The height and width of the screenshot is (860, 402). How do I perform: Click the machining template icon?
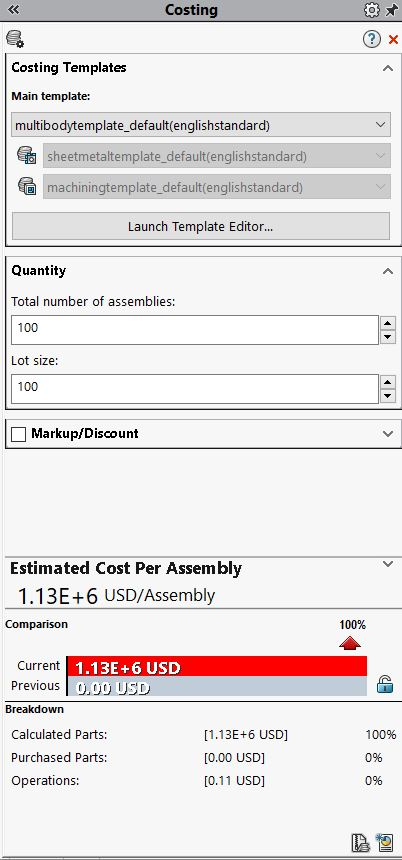point(26,186)
